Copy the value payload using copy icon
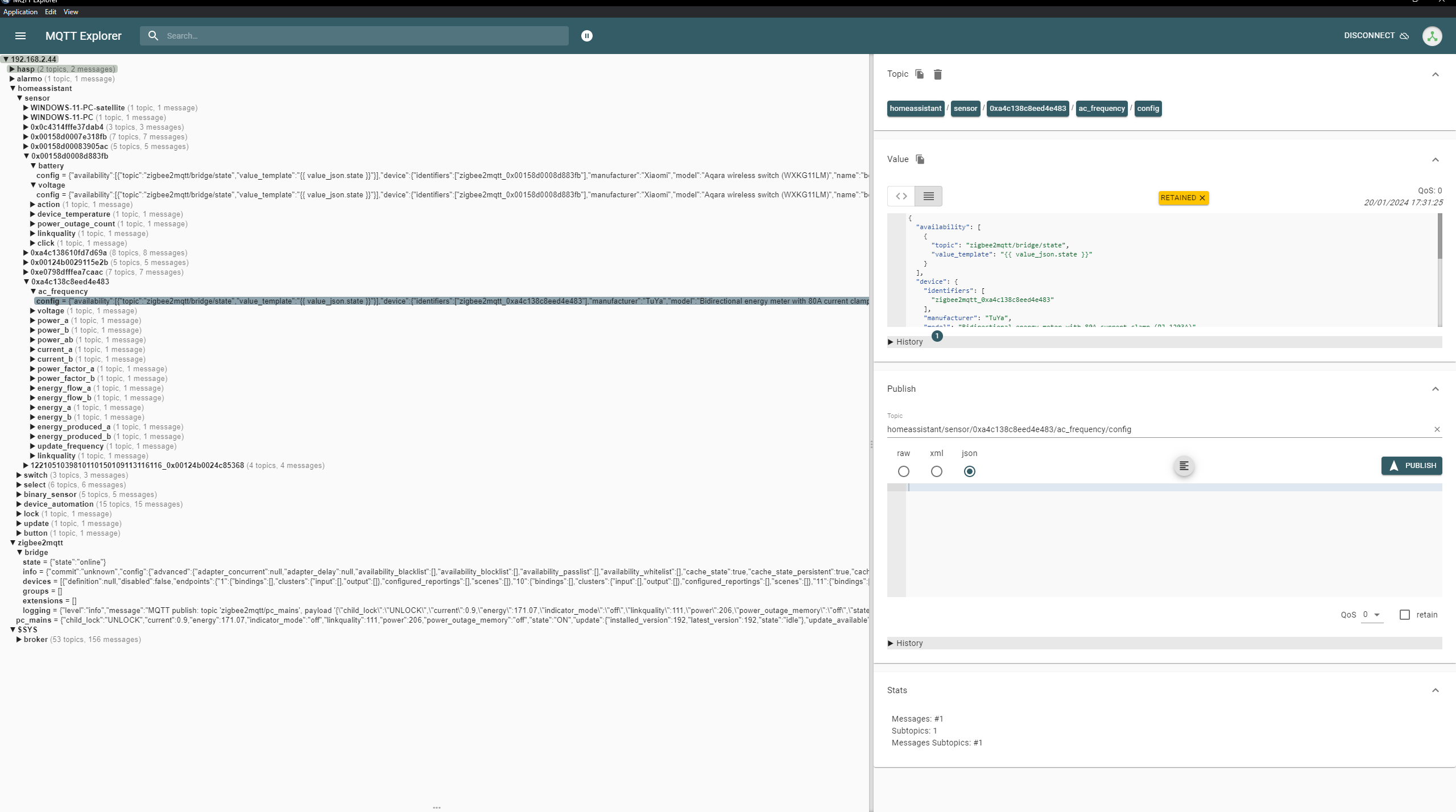The width and height of the screenshot is (1456, 812). pyautogui.click(x=919, y=159)
